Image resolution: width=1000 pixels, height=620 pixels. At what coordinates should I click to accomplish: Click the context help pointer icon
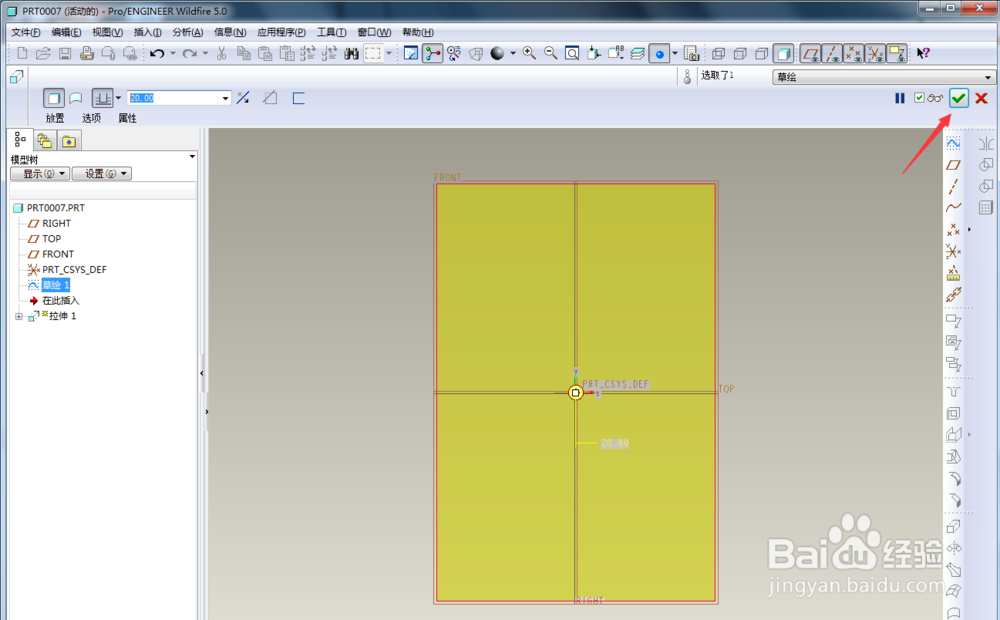[923, 54]
